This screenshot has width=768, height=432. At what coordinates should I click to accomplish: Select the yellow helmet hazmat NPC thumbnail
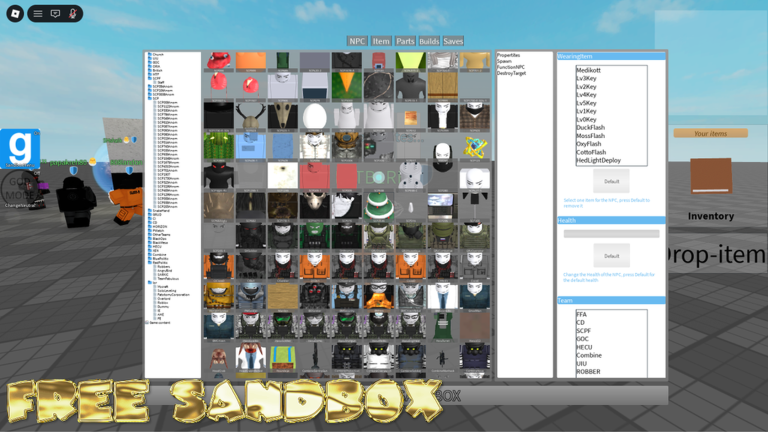point(218,296)
